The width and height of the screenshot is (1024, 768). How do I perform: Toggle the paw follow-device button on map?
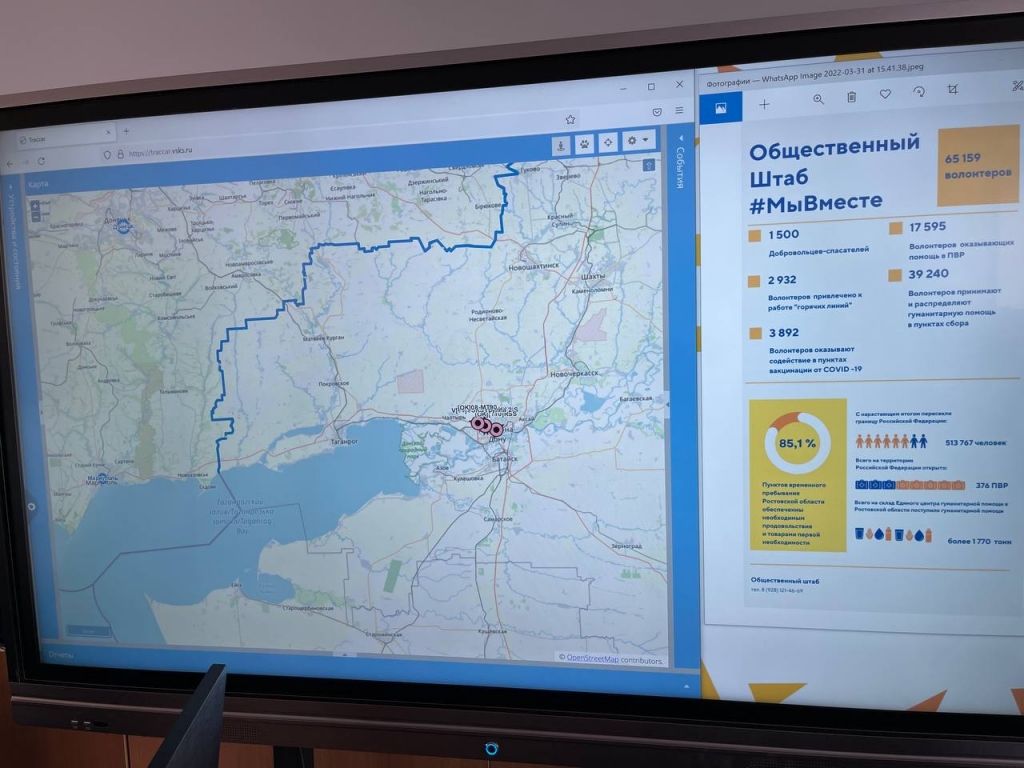(584, 143)
